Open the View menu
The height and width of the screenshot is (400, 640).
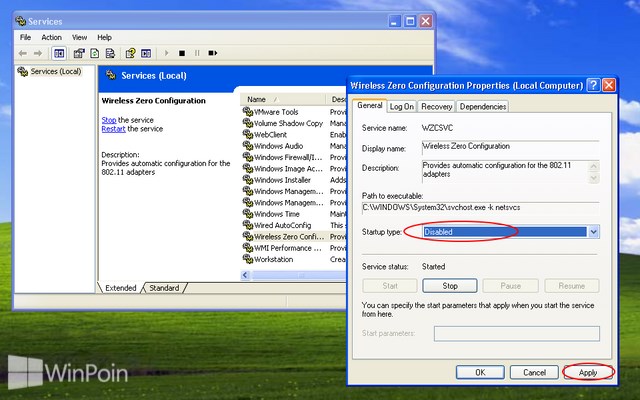pyautogui.click(x=79, y=37)
